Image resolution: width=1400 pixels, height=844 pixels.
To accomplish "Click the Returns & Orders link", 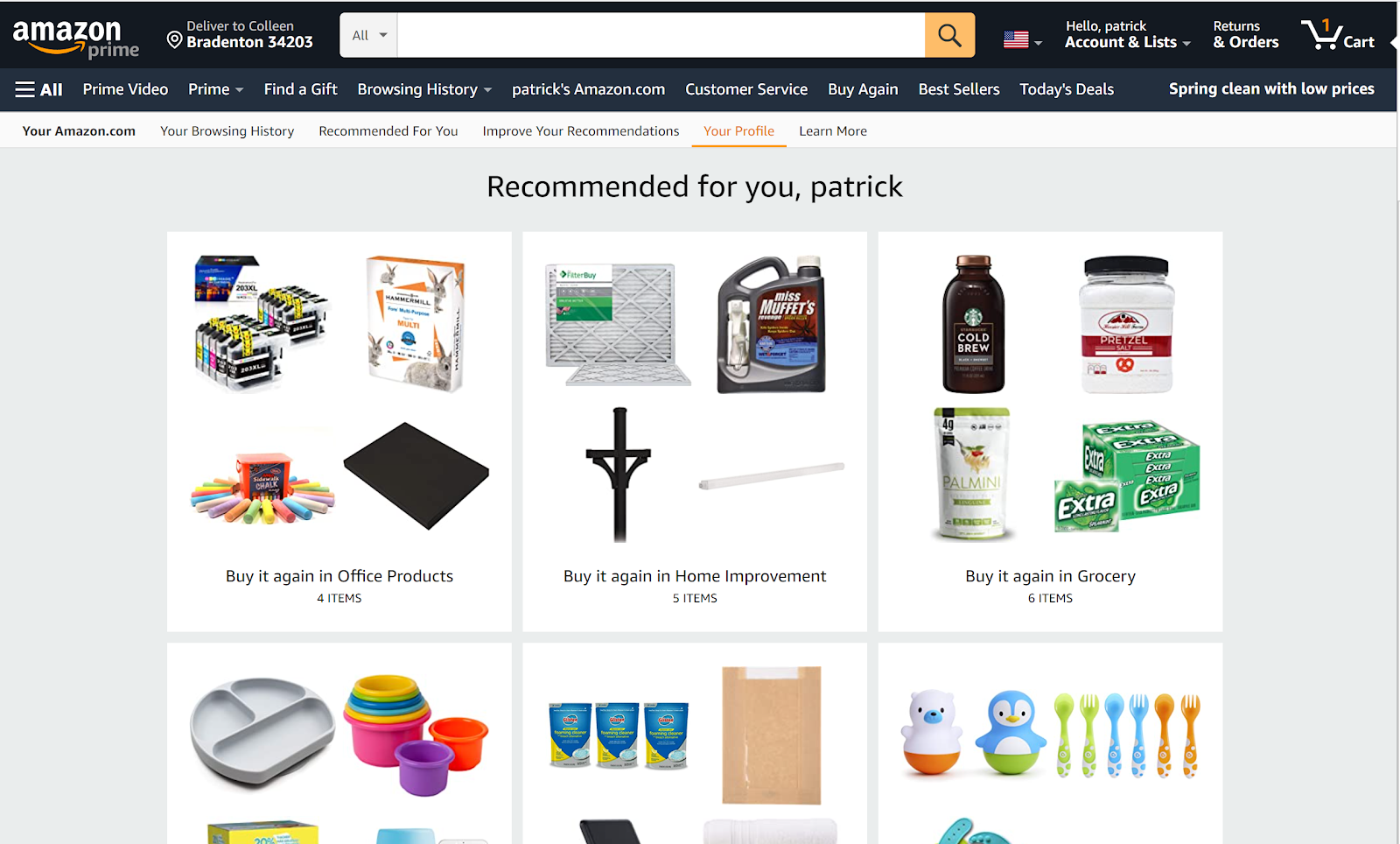I will [x=1245, y=35].
